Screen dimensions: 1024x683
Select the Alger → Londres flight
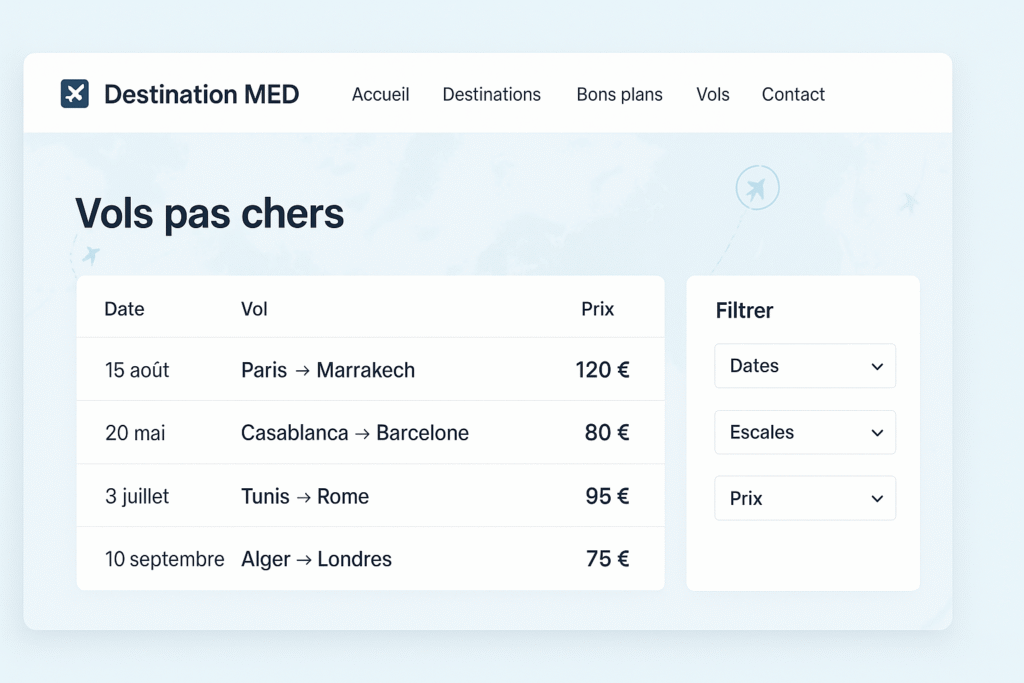tap(316, 559)
